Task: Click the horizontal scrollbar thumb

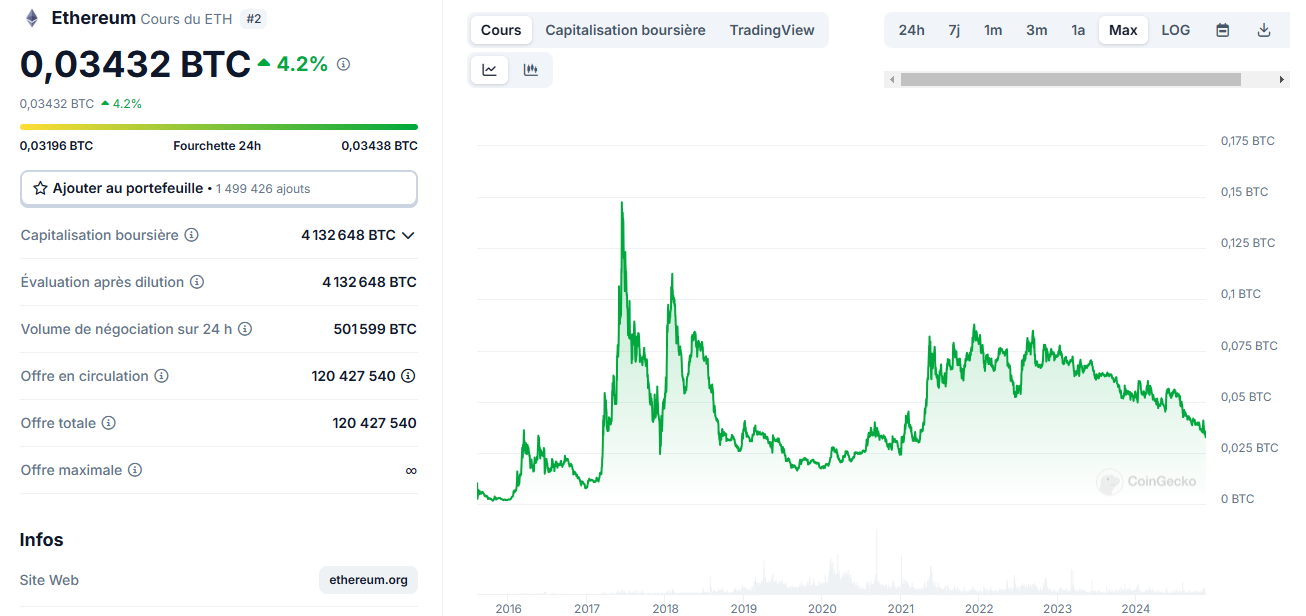Action: 1070,80
